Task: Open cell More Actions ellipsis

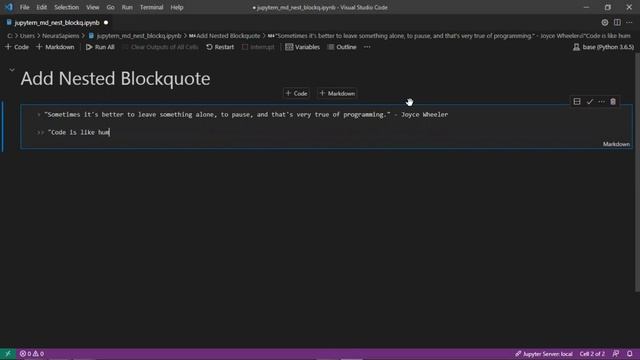Action: pos(601,102)
